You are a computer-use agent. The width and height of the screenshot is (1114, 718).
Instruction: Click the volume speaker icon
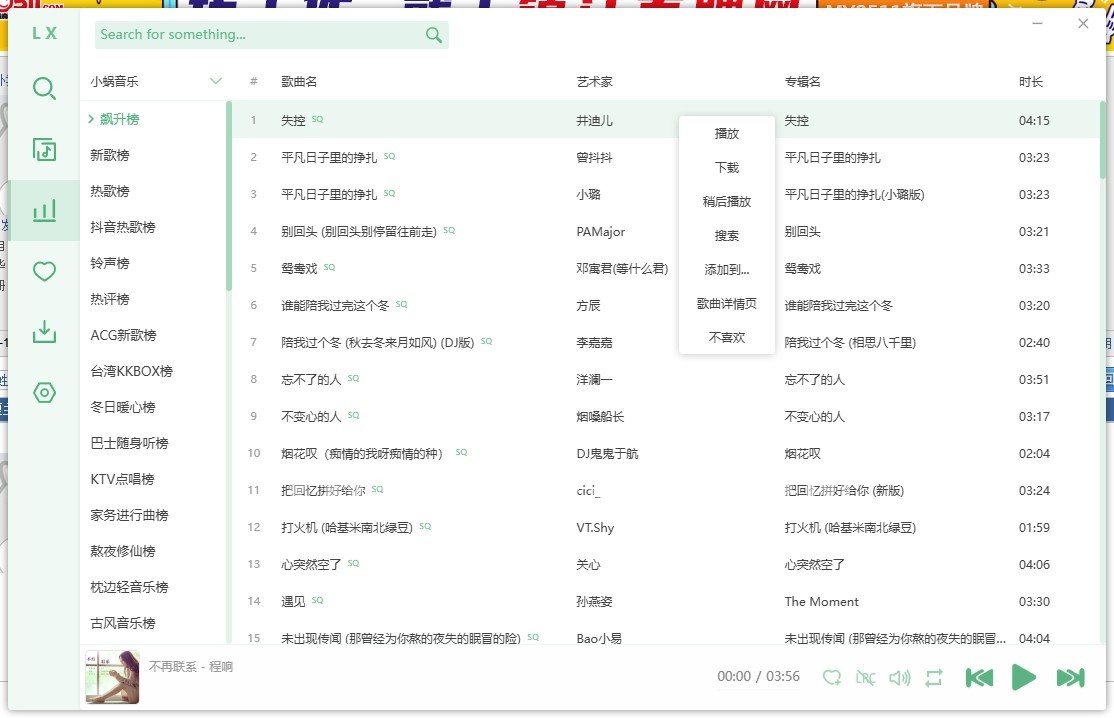(899, 678)
